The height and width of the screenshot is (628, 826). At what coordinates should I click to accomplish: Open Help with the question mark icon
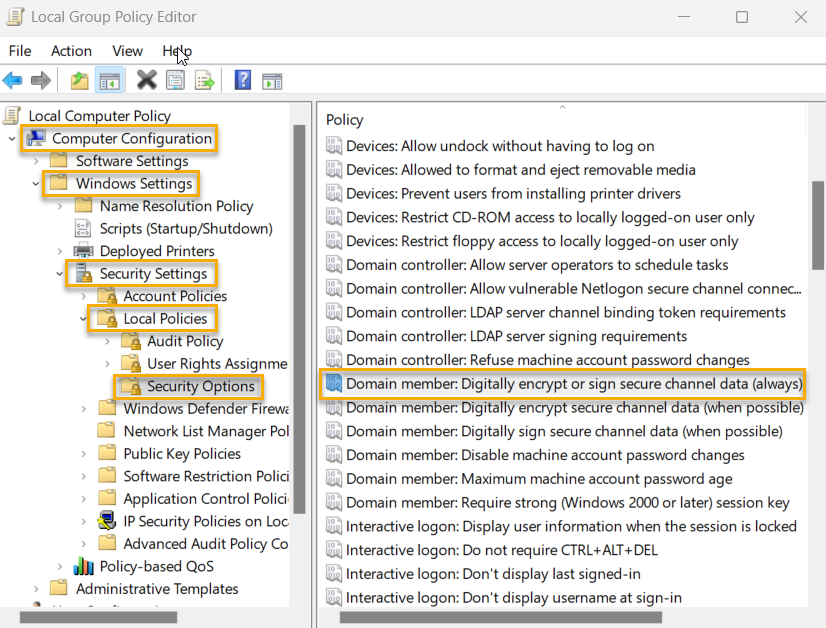pyautogui.click(x=242, y=81)
